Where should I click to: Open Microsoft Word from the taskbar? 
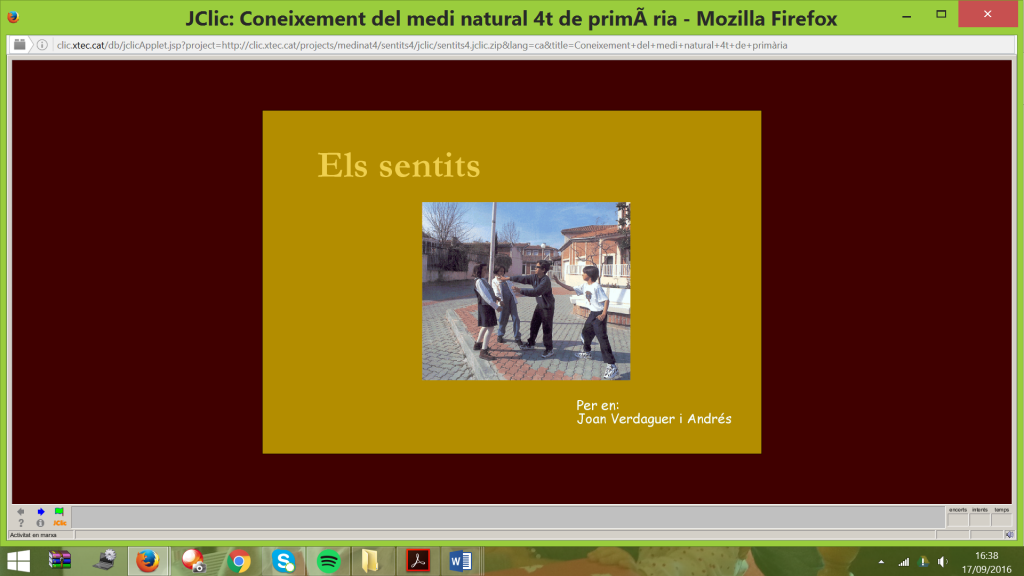[x=461, y=561]
